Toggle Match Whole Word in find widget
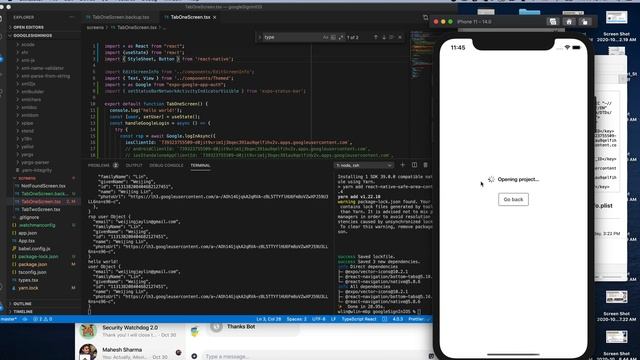The image size is (640, 360). point(333,37)
